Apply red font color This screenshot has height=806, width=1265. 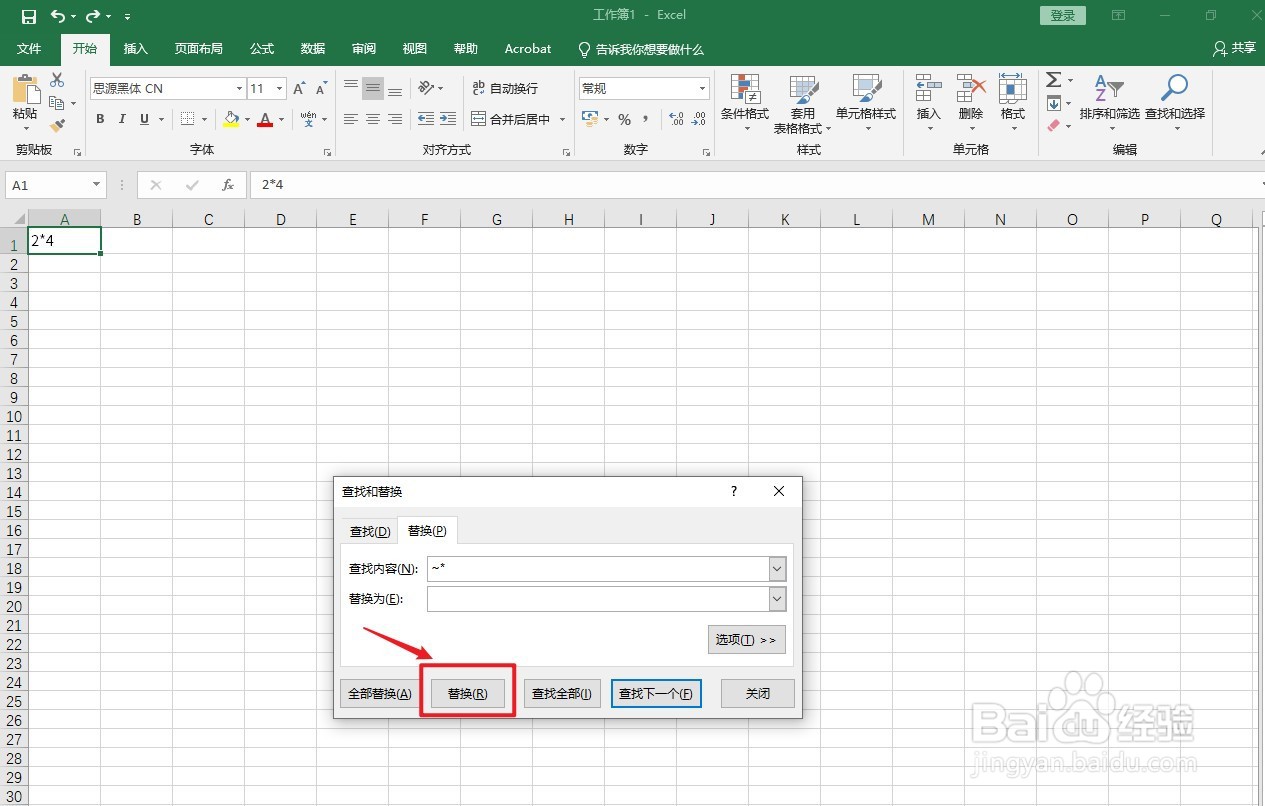coord(265,119)
